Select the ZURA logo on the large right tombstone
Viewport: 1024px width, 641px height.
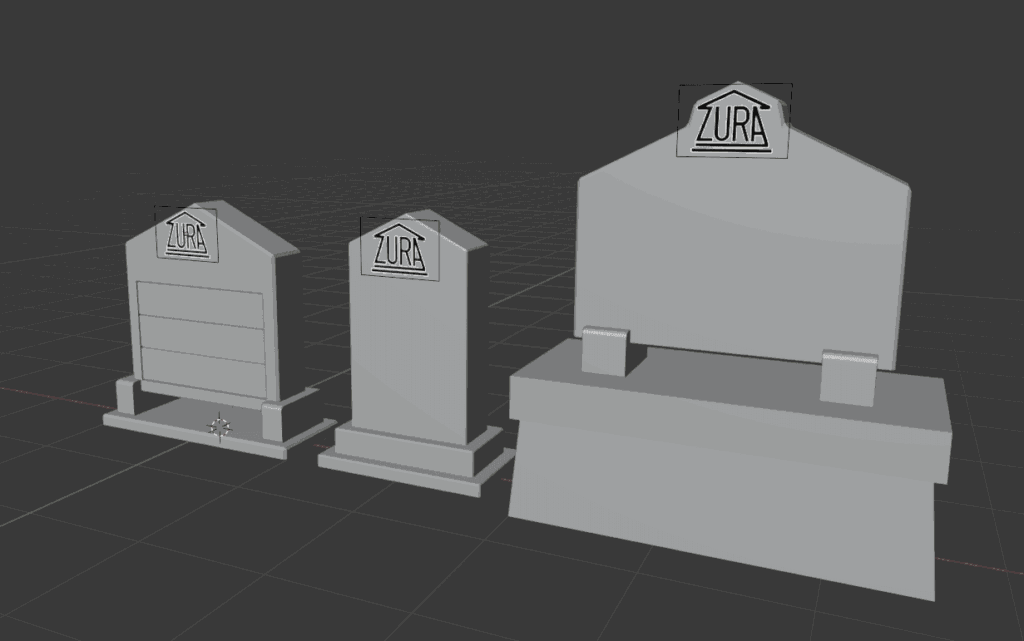[734, 122]
